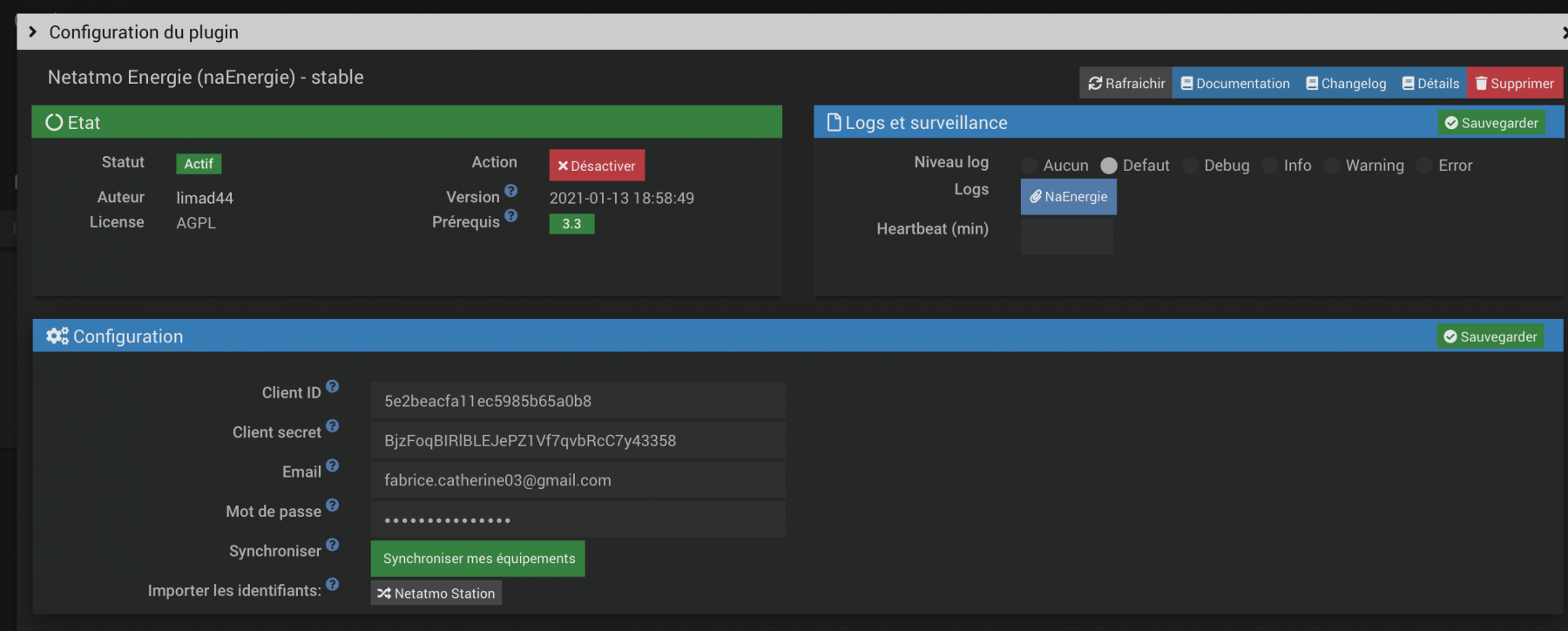Click Sauvegarder in Configuration panel
This screenshot has width=1568, height=631.
[1490, 336]
